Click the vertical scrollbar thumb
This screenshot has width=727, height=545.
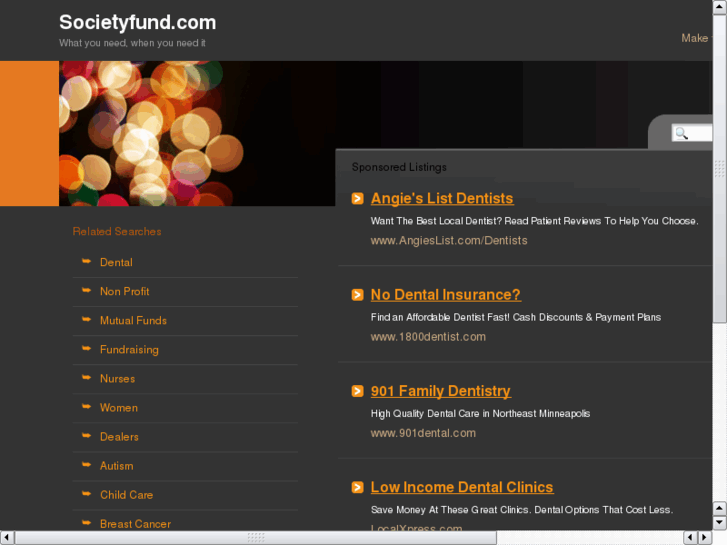(720, 169)
